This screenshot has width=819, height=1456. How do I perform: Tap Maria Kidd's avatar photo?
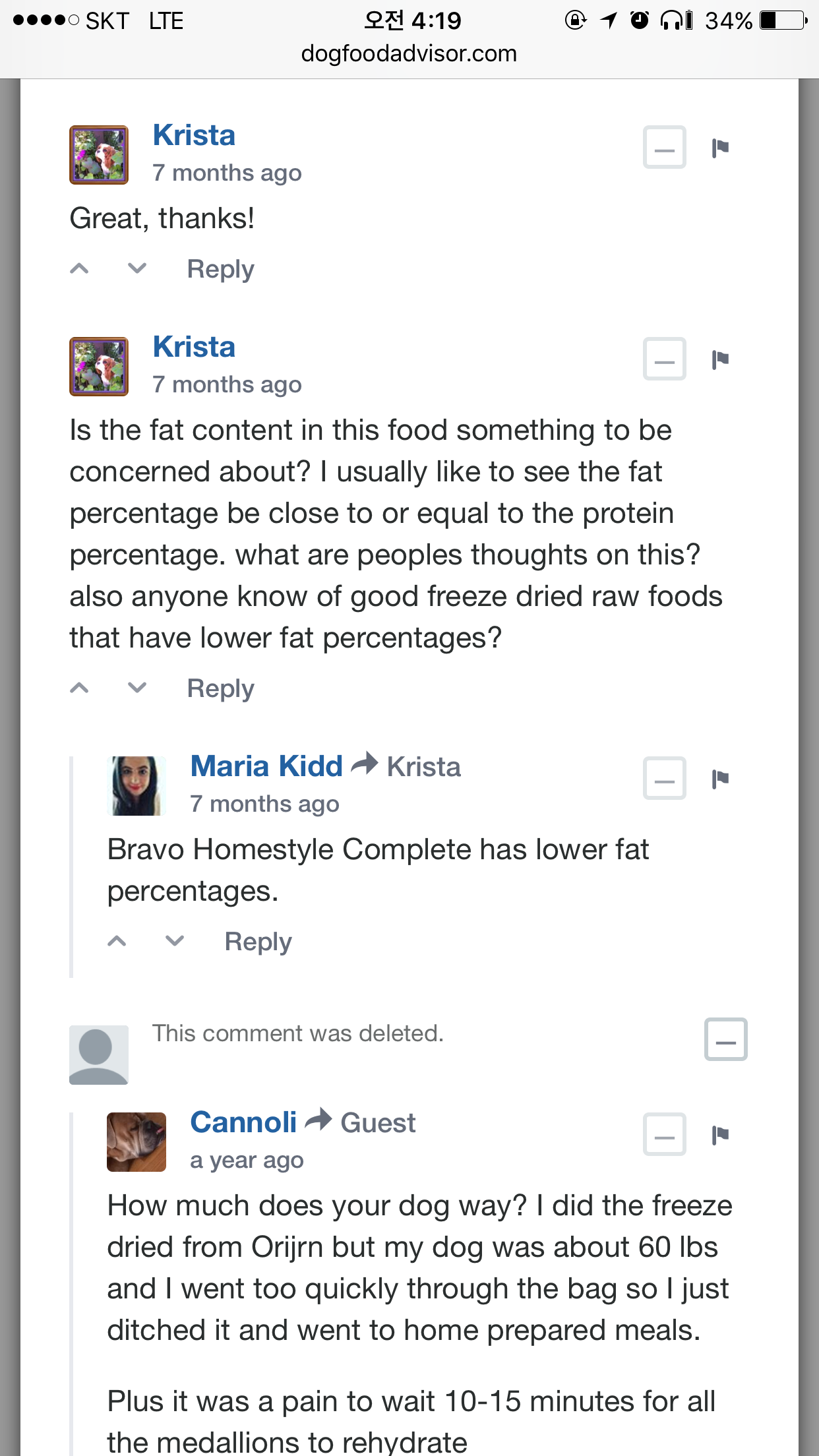[x=136, y=786]
